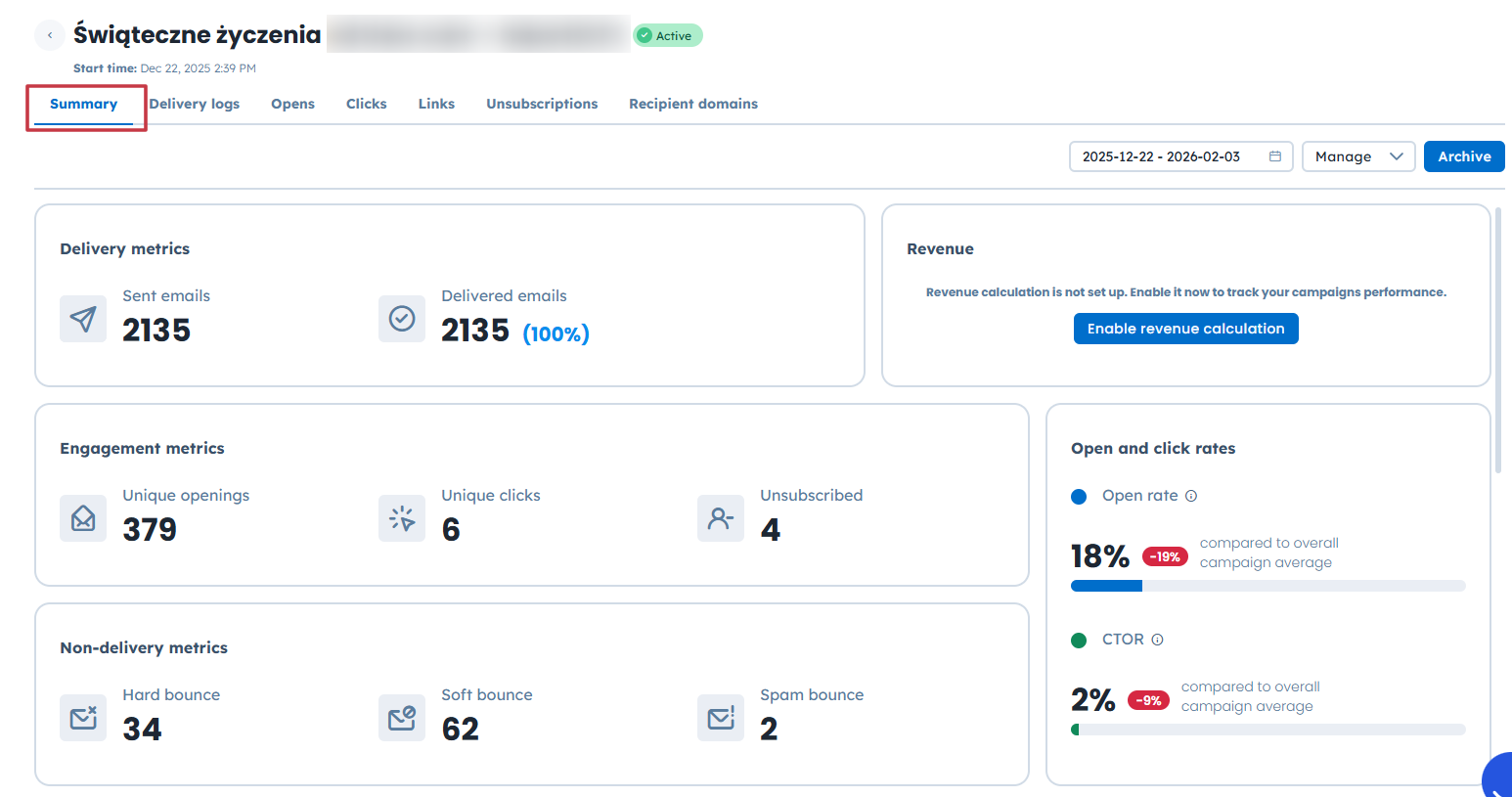Click the Open rate info icon
This screenshot has width=1512, height=797.
1191,496
